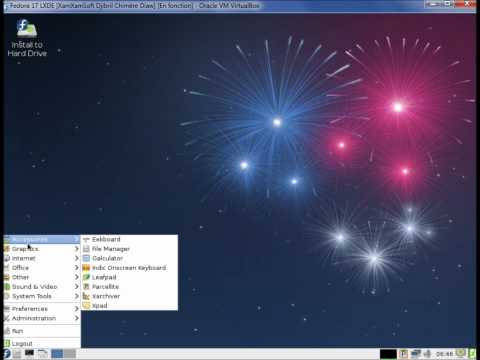Open the Install to Hard Drive desktop icon
The height and width of the screenshot is (360, 480).
(27, 38)
